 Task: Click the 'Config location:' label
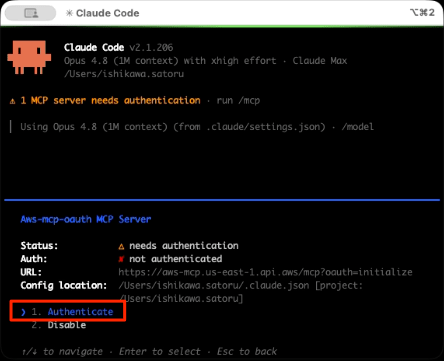pyautogui.click(x=64, y=286)
